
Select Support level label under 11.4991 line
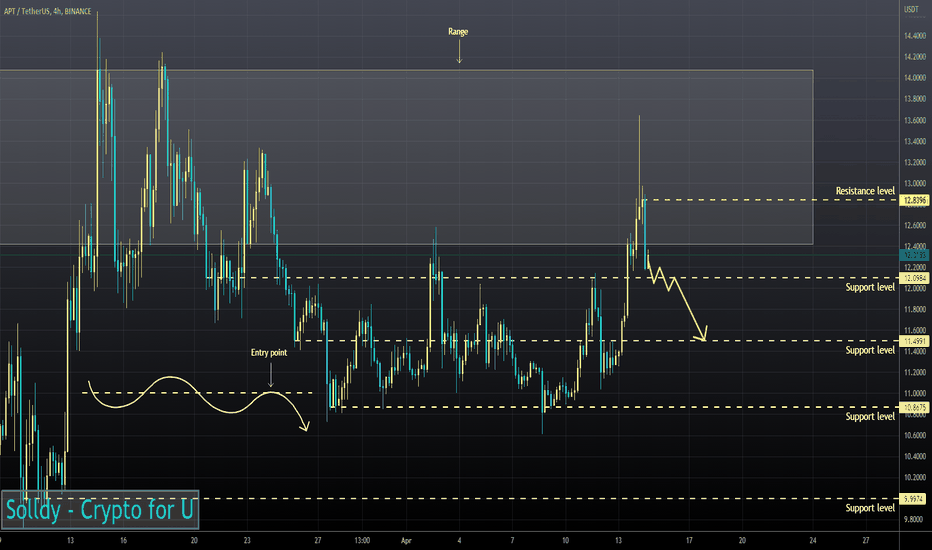(x=870, y=350)
